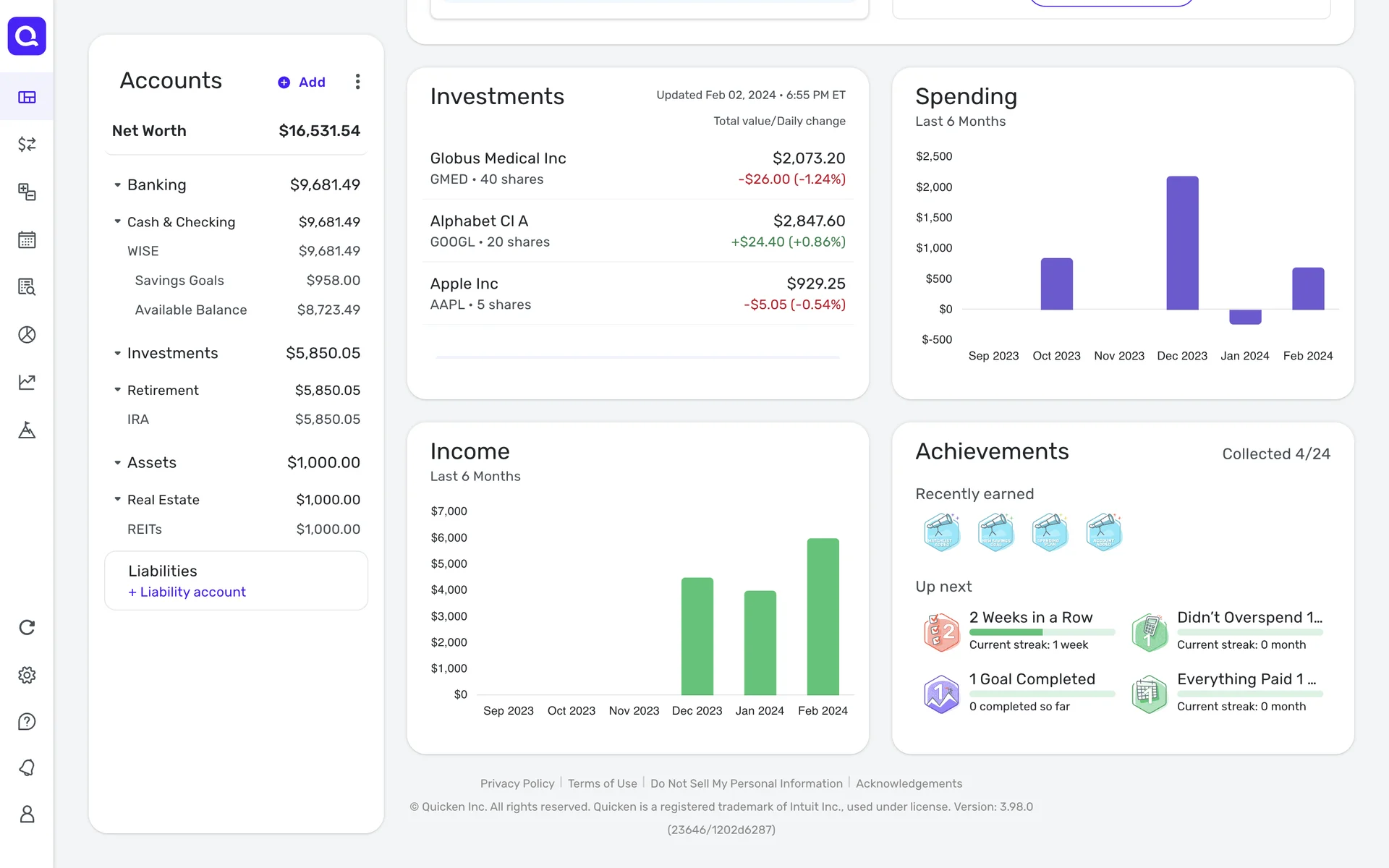Open the help question mark icon
This screenshot has height=868, width=1389.
point(27,722)
